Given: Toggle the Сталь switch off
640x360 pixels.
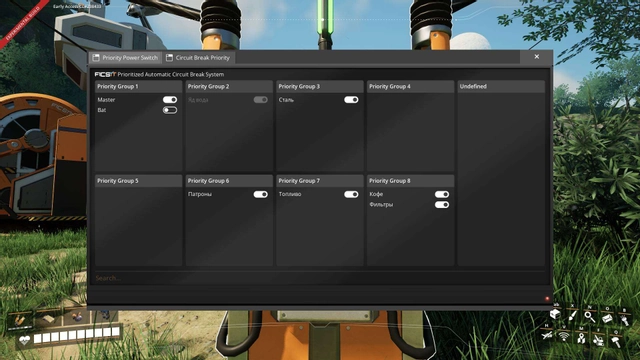Looking at the screenshot, I should tap(351, 100).
